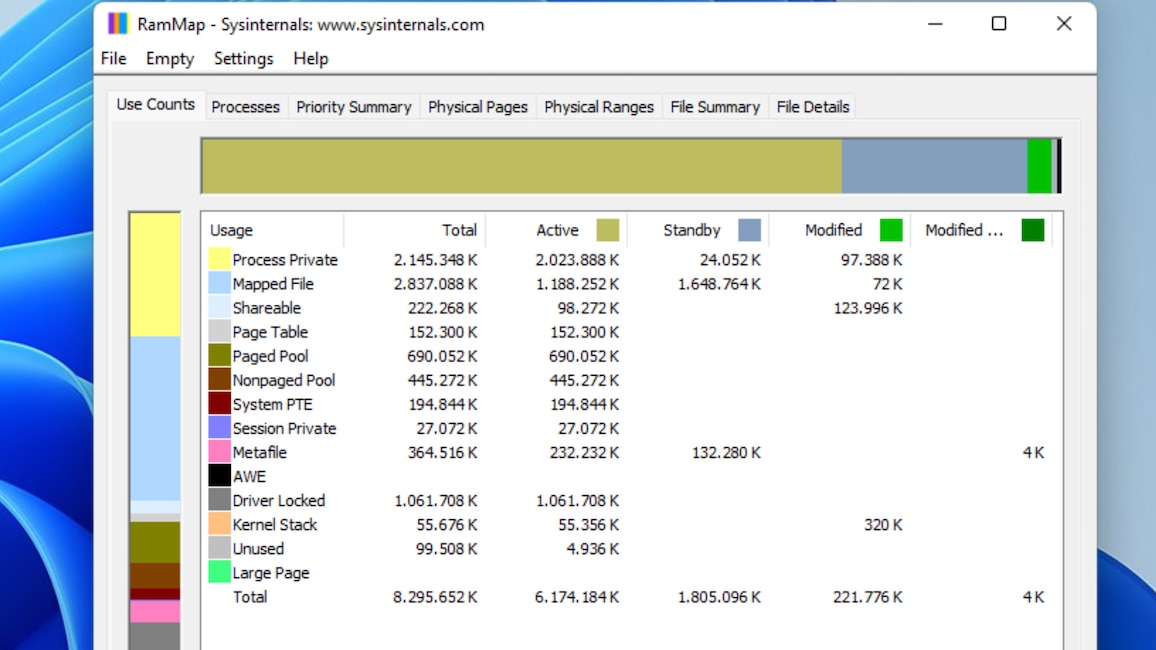Click the horizontal memory usage bar
This screenshot has height=650, width=1156.
coord(630,164)
